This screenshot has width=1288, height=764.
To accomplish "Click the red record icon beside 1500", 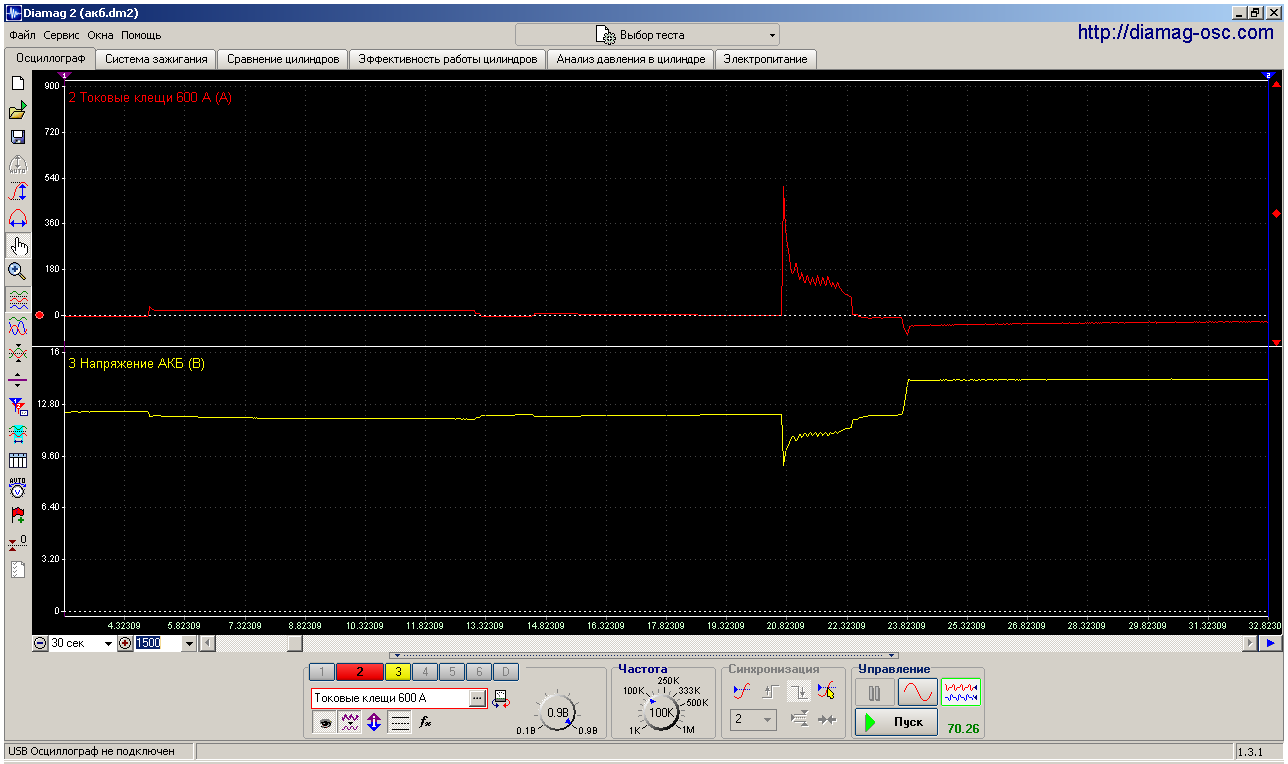I will pos(125,643).
